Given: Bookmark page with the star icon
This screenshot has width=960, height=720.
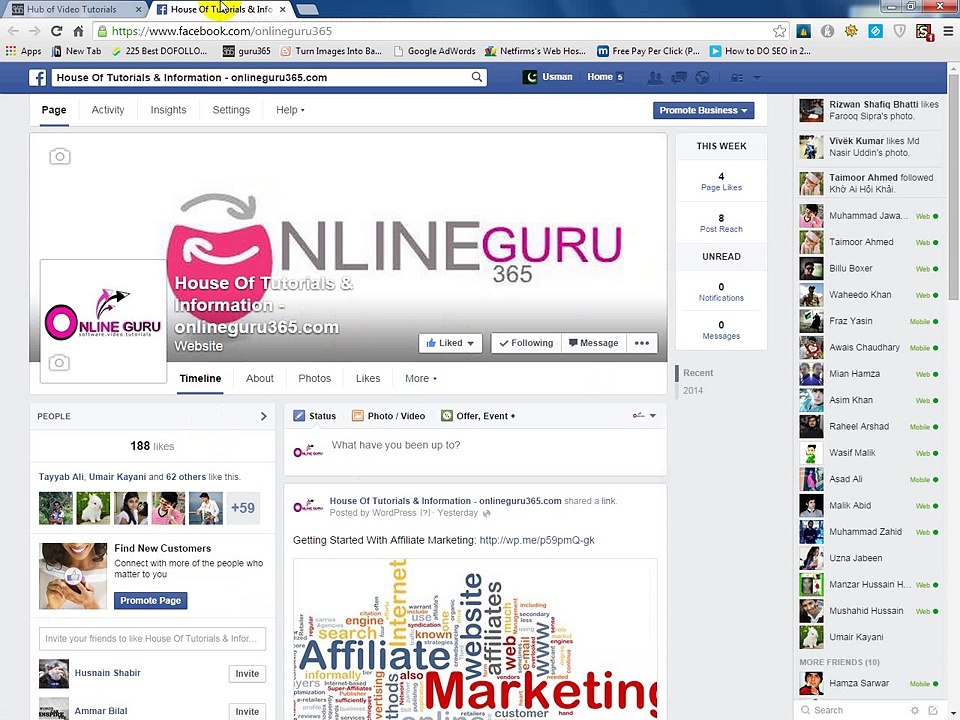Looking at the screenshot, I should 779,31.
